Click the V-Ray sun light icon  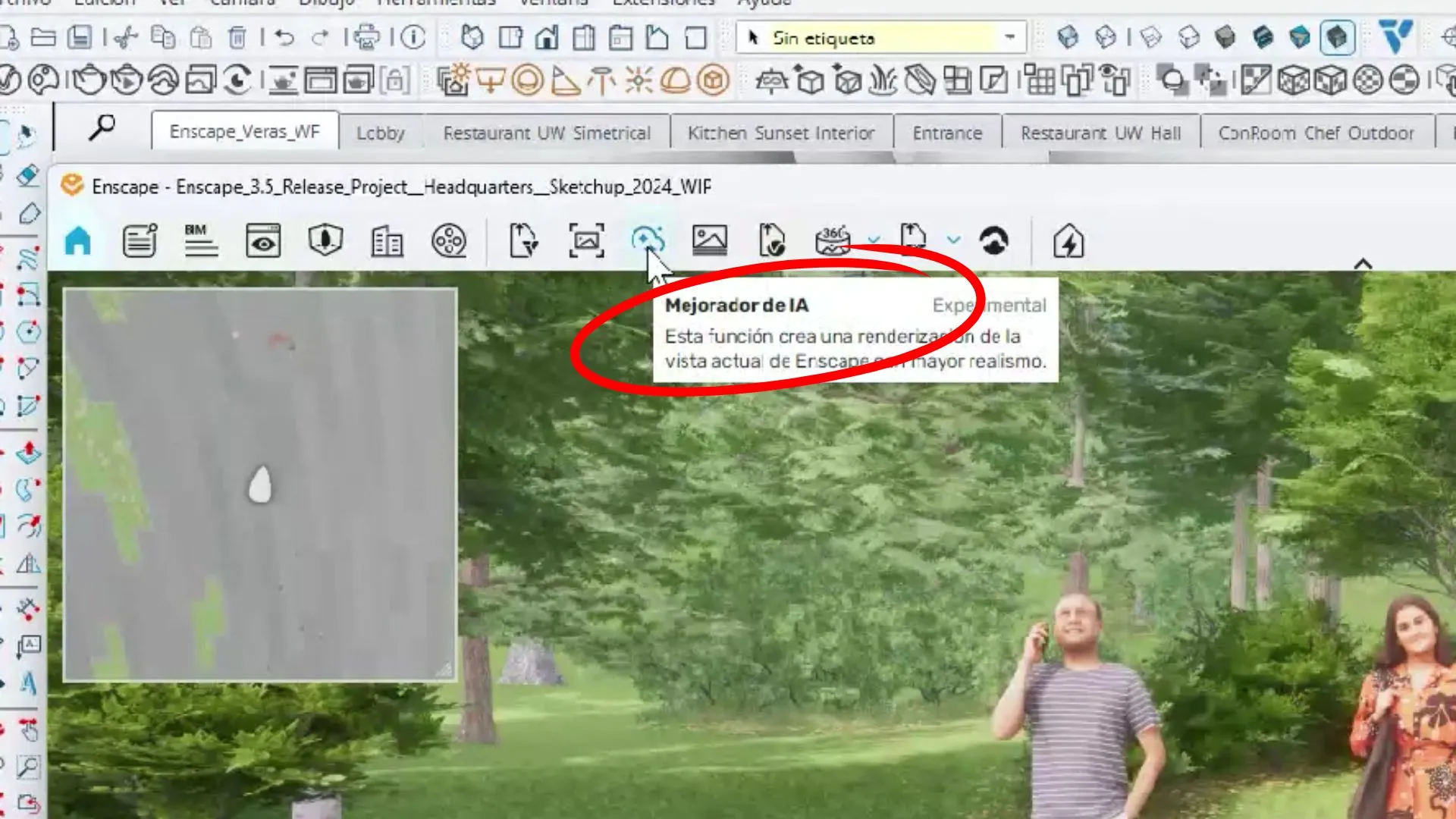(639, 80)
